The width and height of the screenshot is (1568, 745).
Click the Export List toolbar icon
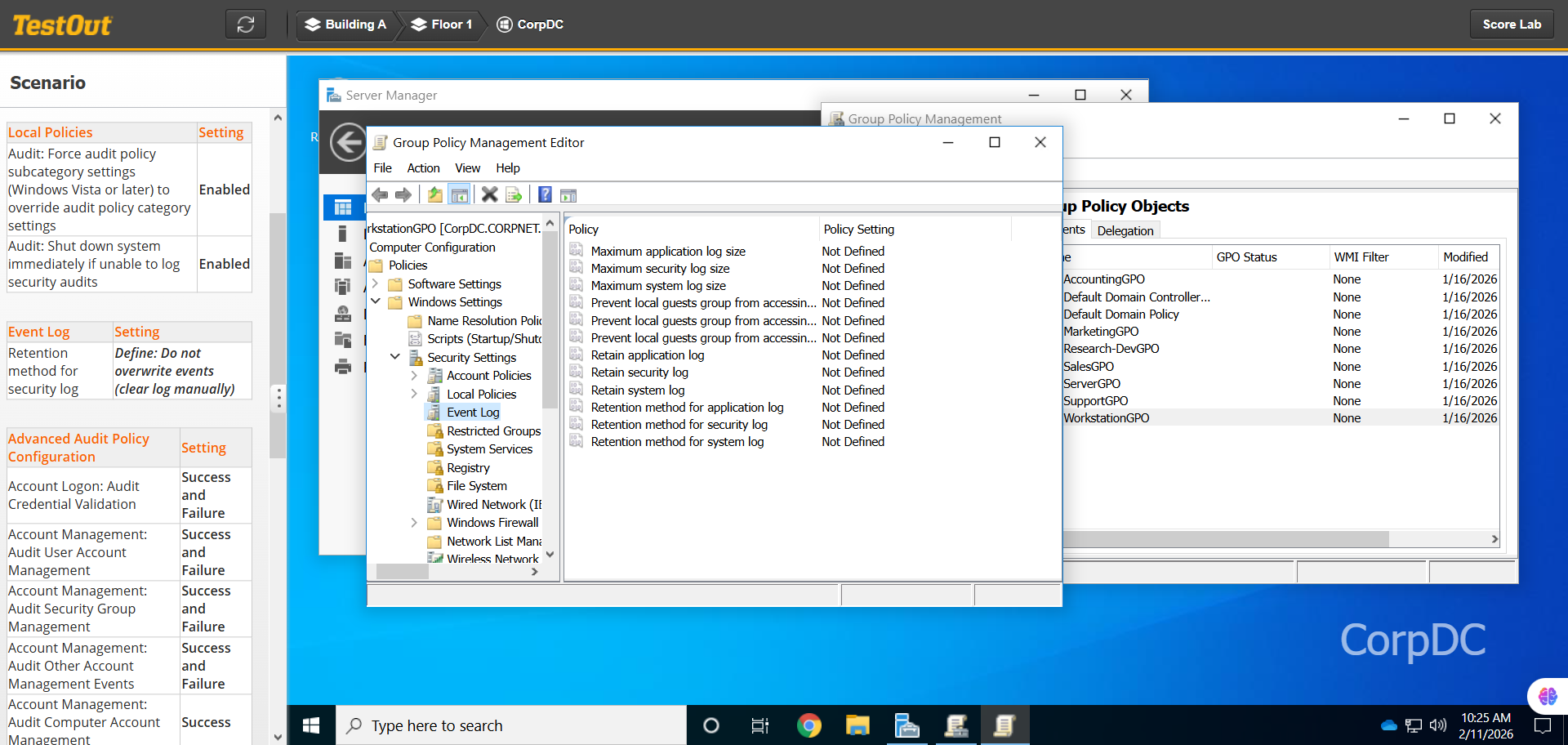click(514, 194)
